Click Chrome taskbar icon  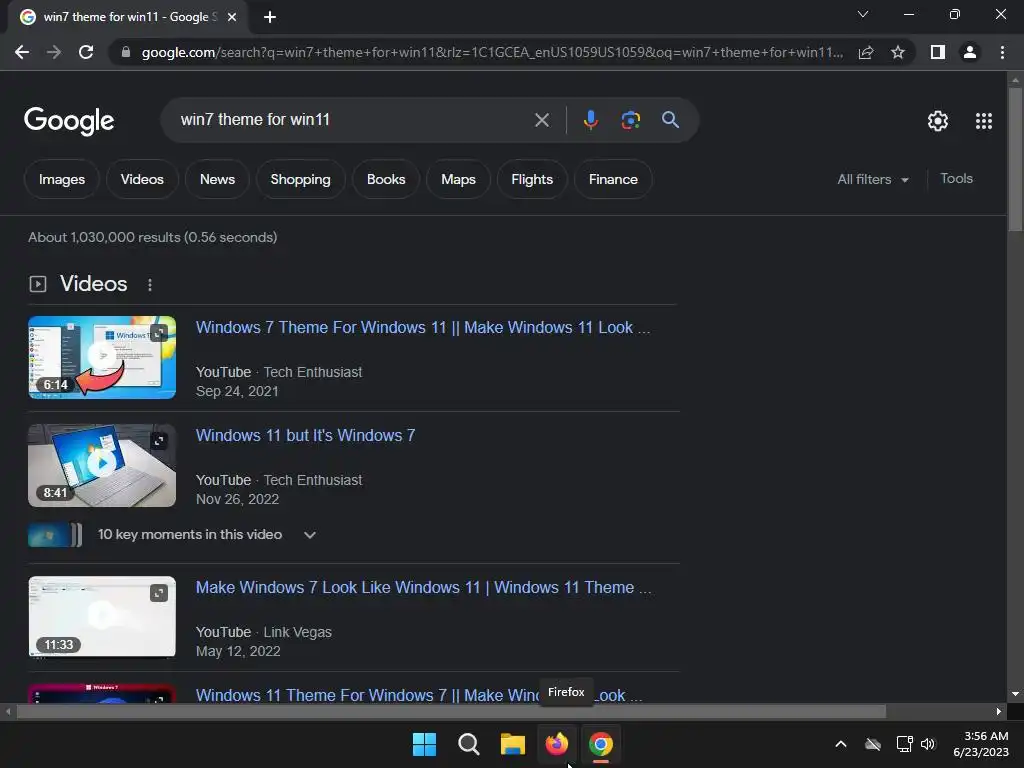point(601,744)
